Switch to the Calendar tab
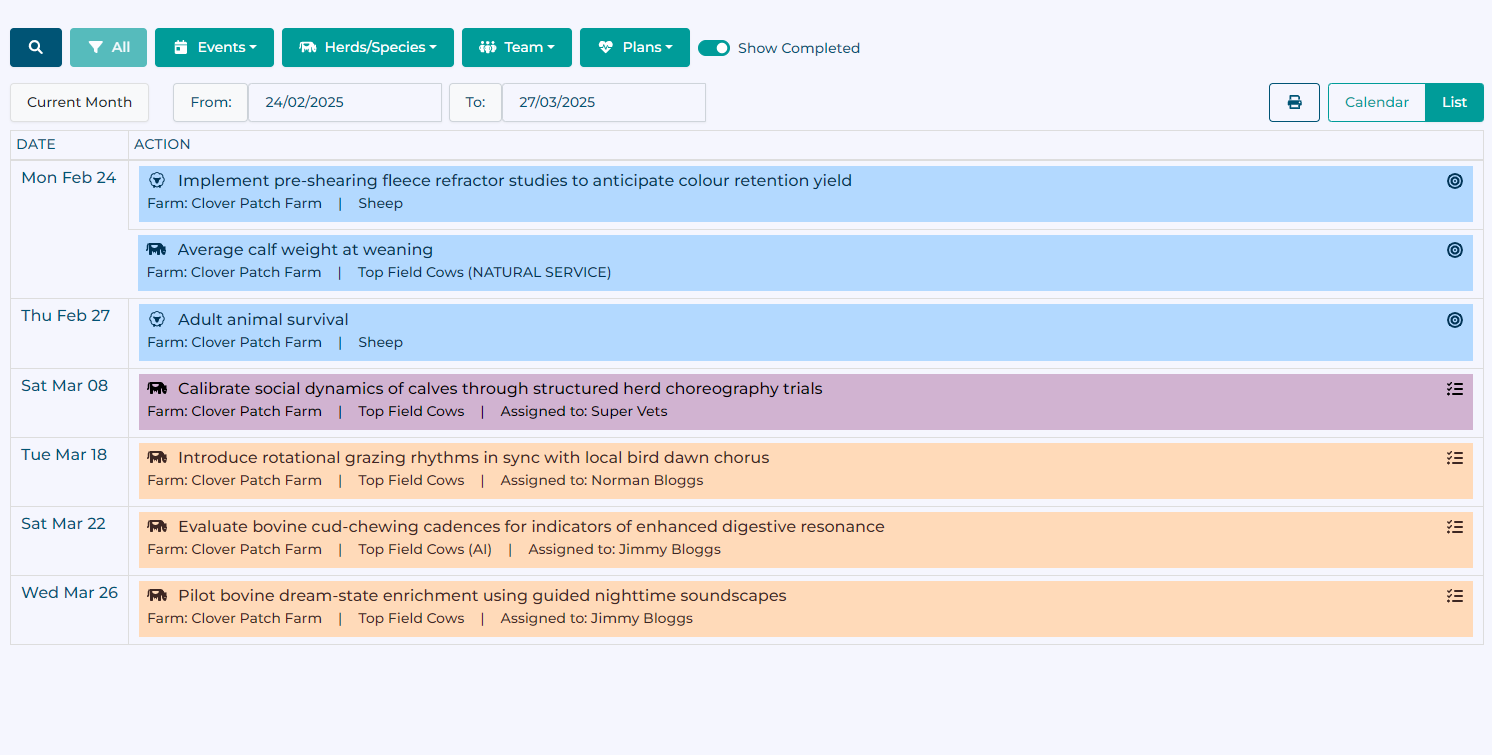Image resolution: width=1492 pixels, height=755 pixels. 1377,102
